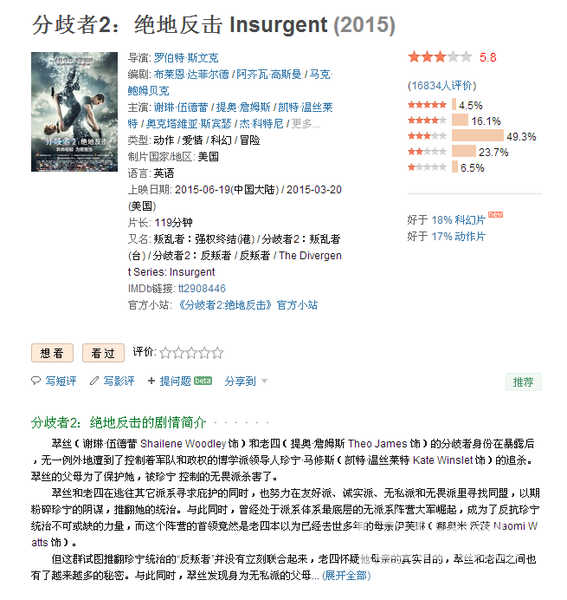The height and width of the screenshot is (600, 567).
Task: Open director 罗伯特·斯文克 link
Action: [x=186, y=58]
